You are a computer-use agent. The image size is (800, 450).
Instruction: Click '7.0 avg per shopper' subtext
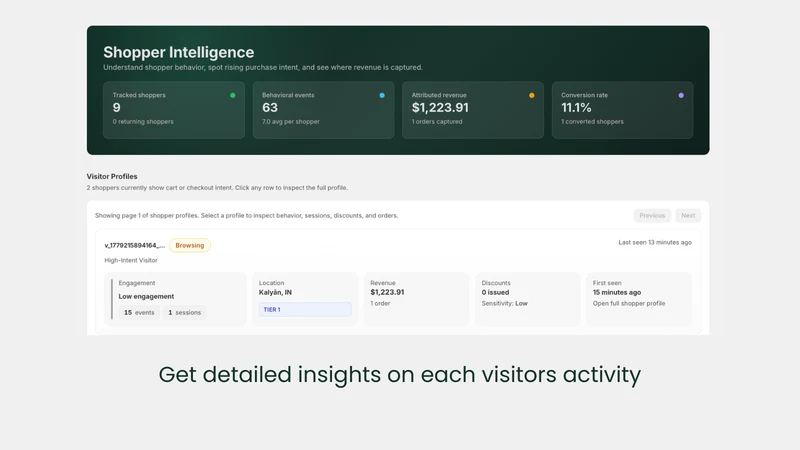(291, 121)
